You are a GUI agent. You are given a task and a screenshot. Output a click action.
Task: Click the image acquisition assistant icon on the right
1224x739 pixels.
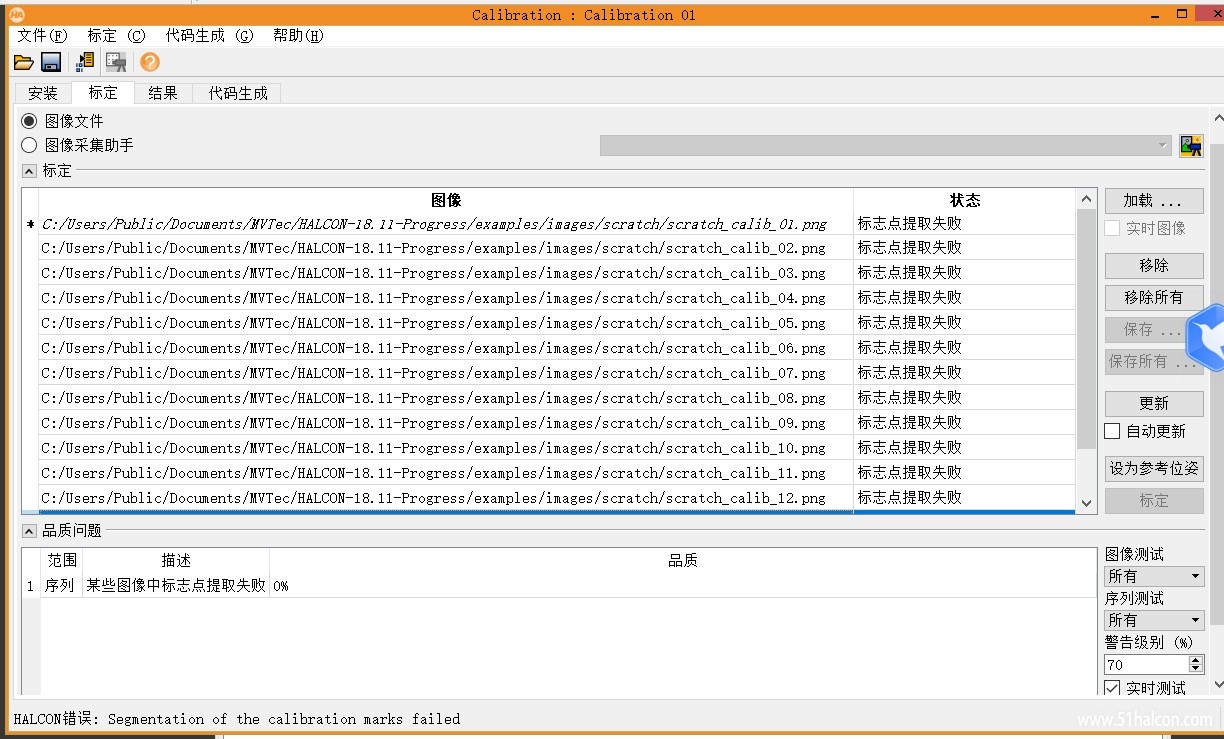click(x=1191, y=146)
